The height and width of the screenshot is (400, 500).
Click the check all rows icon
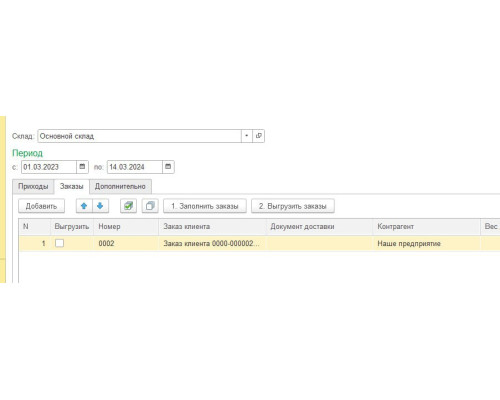point(128,206)
